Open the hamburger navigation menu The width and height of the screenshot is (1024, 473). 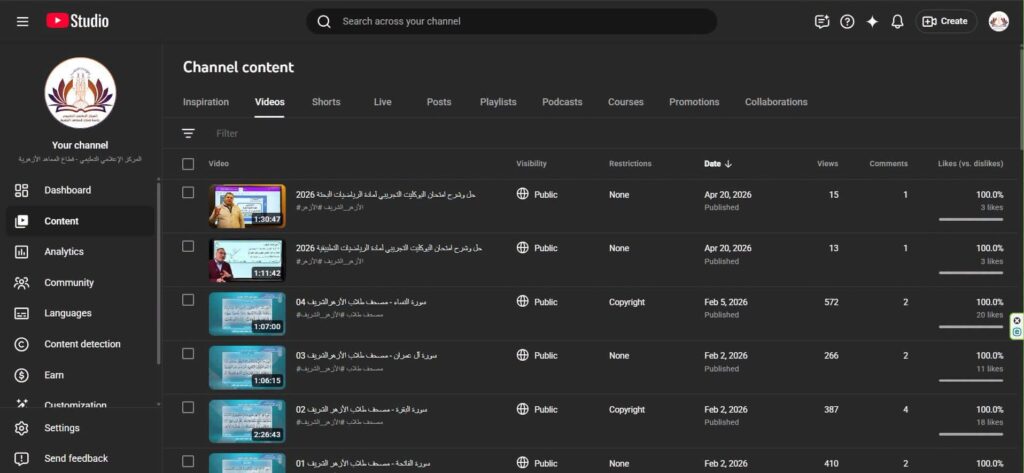pos(22,22)
